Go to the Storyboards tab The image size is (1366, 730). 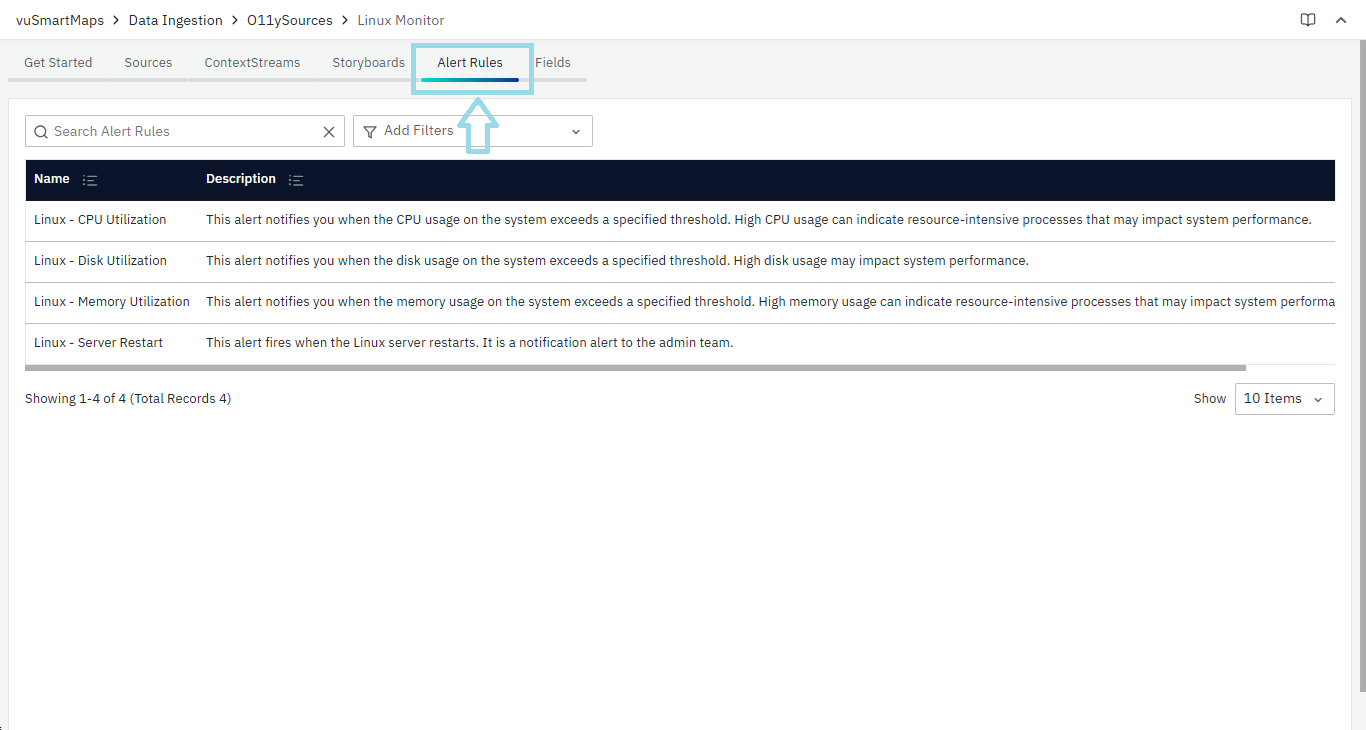click(x=368, y=62)
